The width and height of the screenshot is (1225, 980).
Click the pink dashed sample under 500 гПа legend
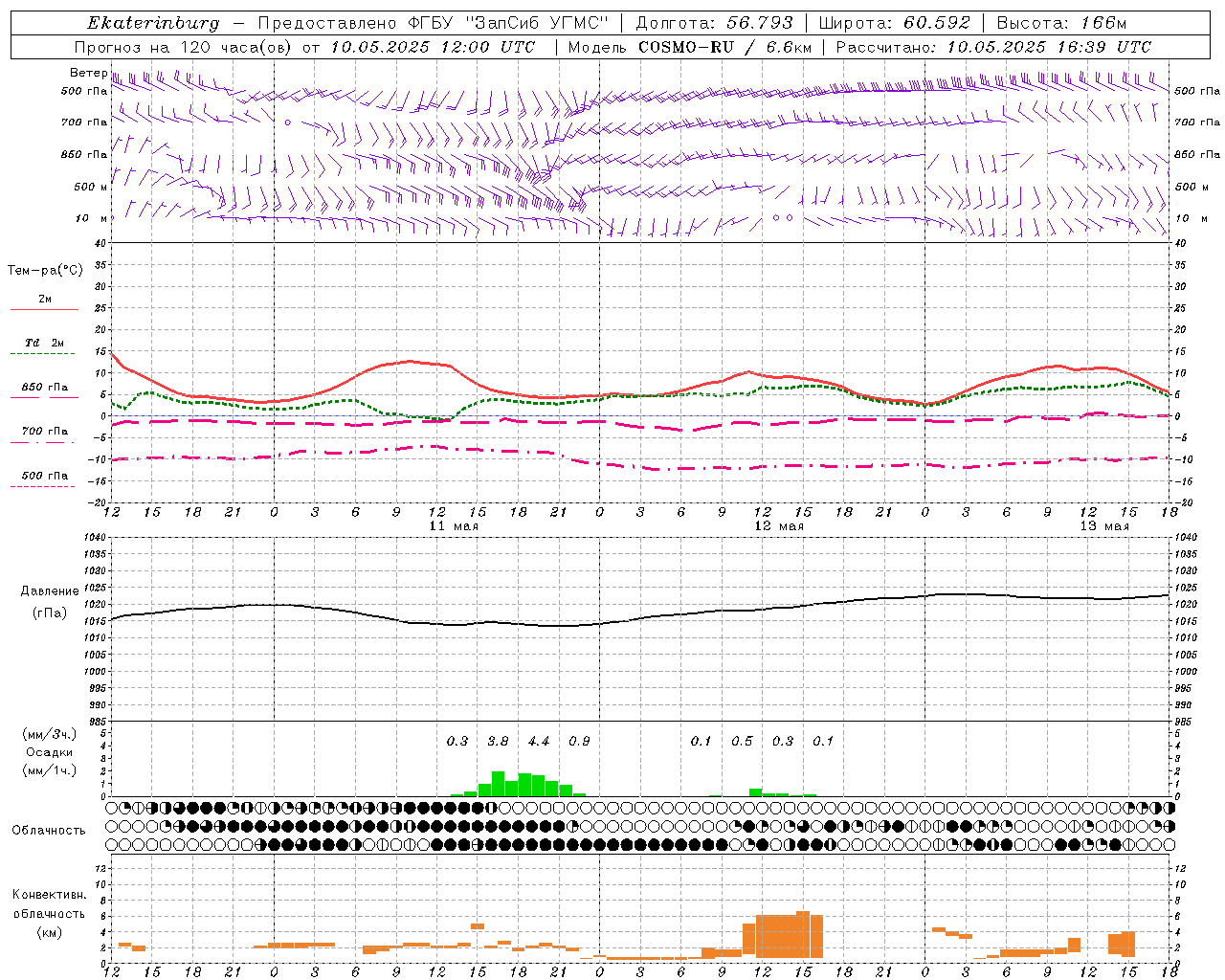(x=42, y=486)
